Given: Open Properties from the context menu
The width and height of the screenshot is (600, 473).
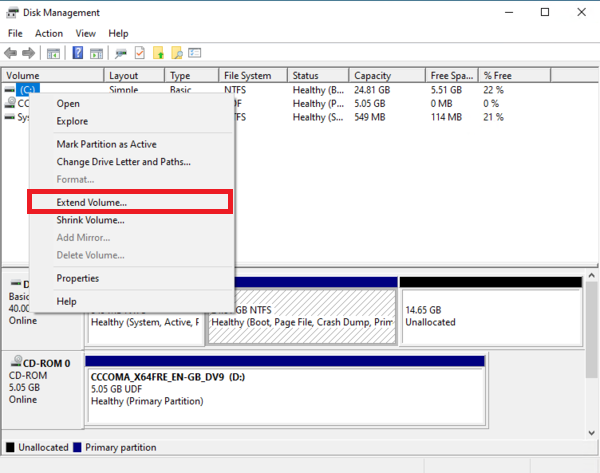Looking at the screenshot, I should (78, 278).
